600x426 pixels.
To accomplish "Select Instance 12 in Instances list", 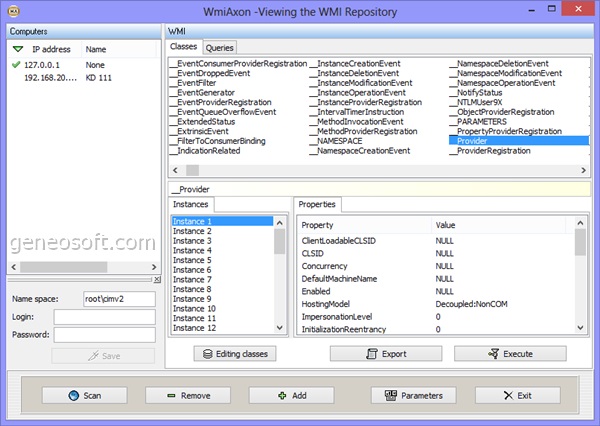I will pos(222,328).
